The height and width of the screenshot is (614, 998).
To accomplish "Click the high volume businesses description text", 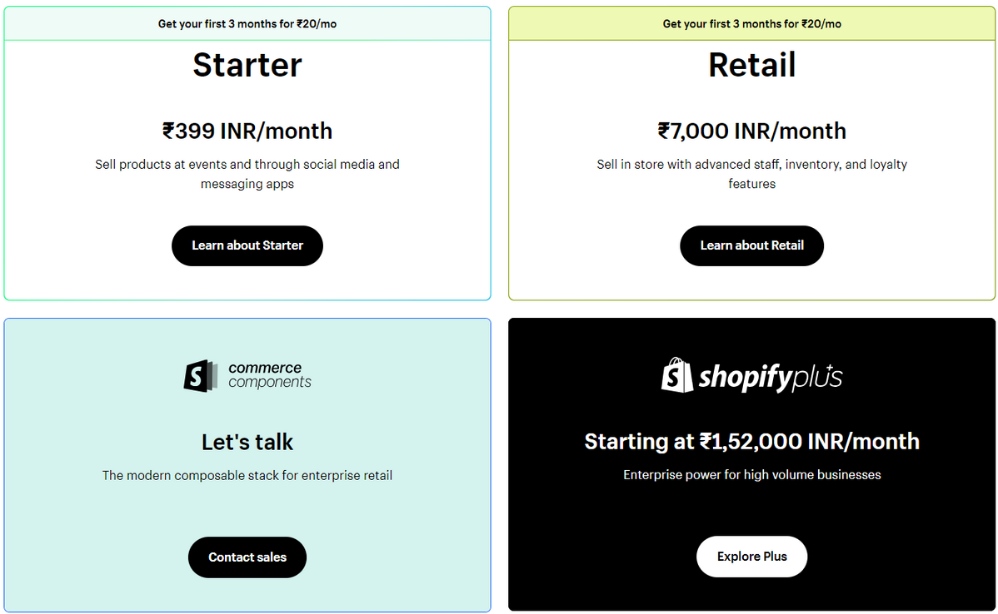I will (751, 474).
